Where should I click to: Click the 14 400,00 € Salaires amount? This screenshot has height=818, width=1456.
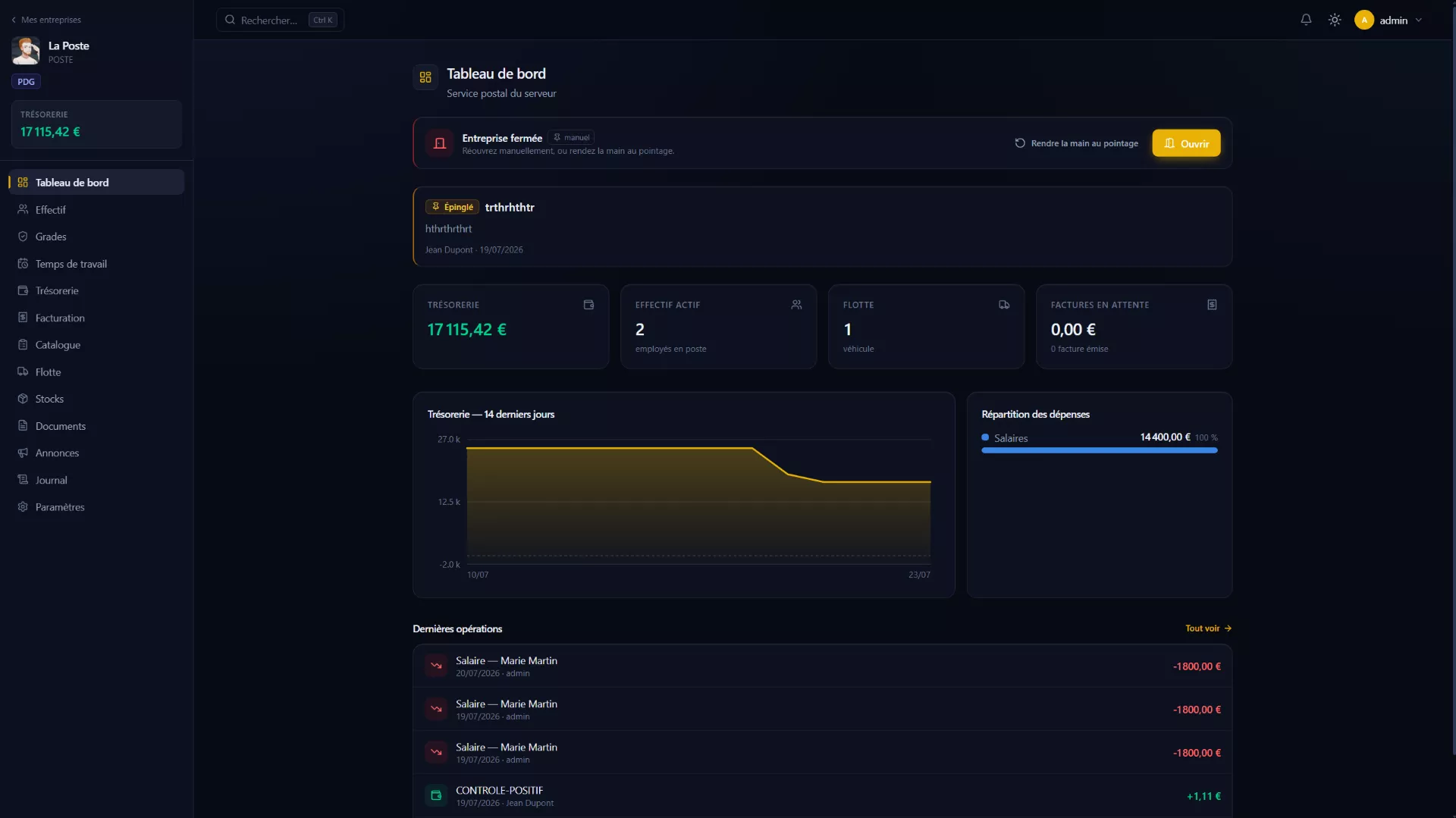tap(1165, 437)
